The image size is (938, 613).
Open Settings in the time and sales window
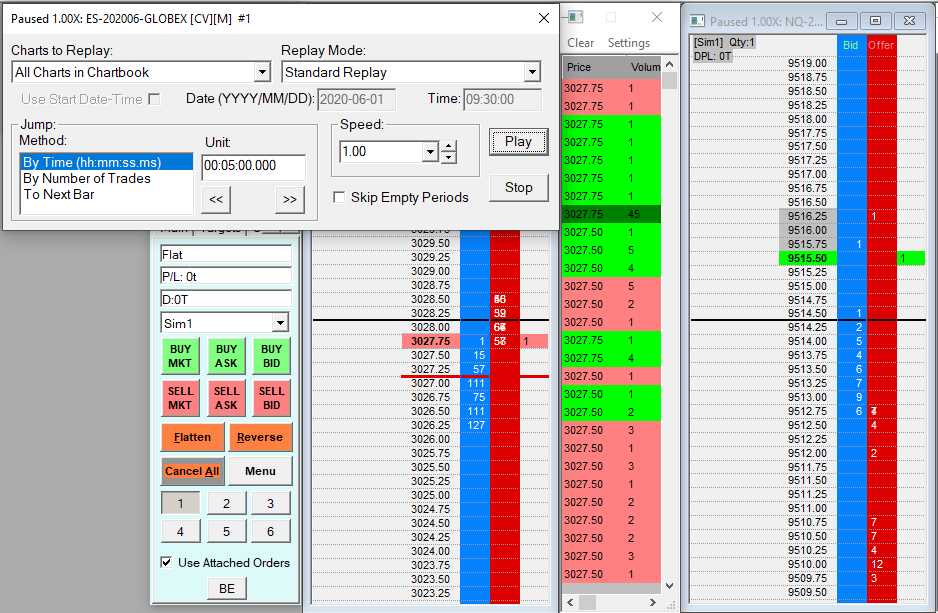click(629, 43)
